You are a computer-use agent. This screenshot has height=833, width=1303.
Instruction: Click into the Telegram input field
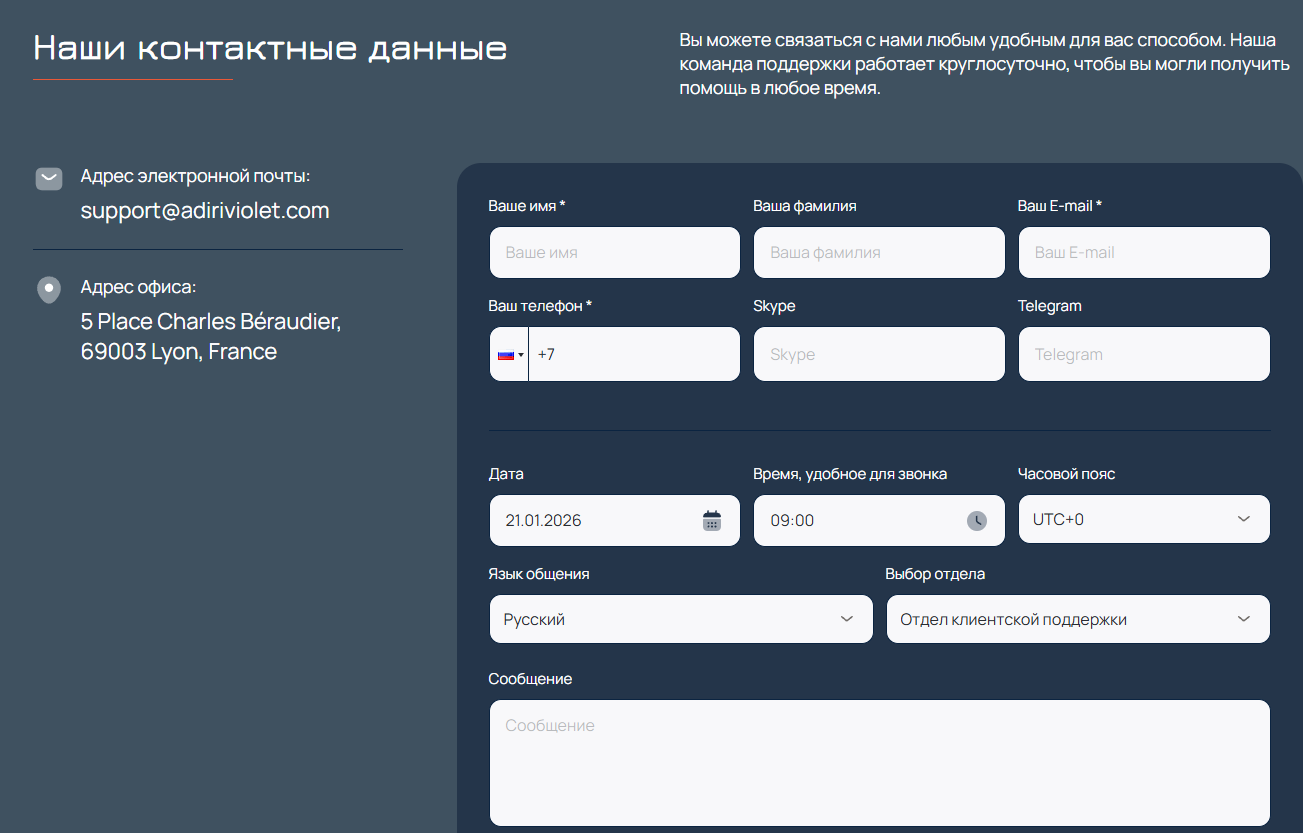[x=1143, y=354]
